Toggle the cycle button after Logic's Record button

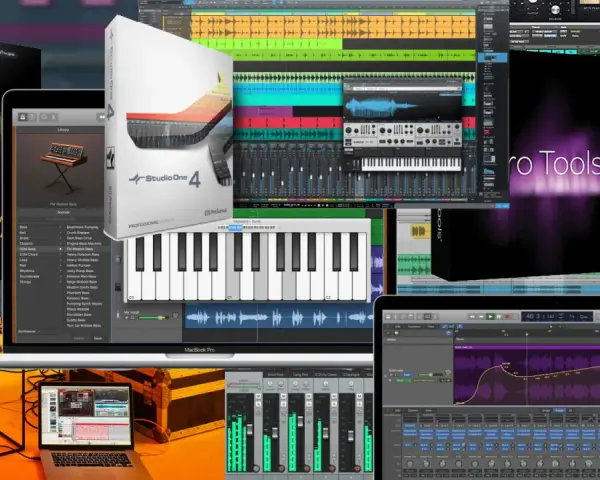(x=515, y=317)
